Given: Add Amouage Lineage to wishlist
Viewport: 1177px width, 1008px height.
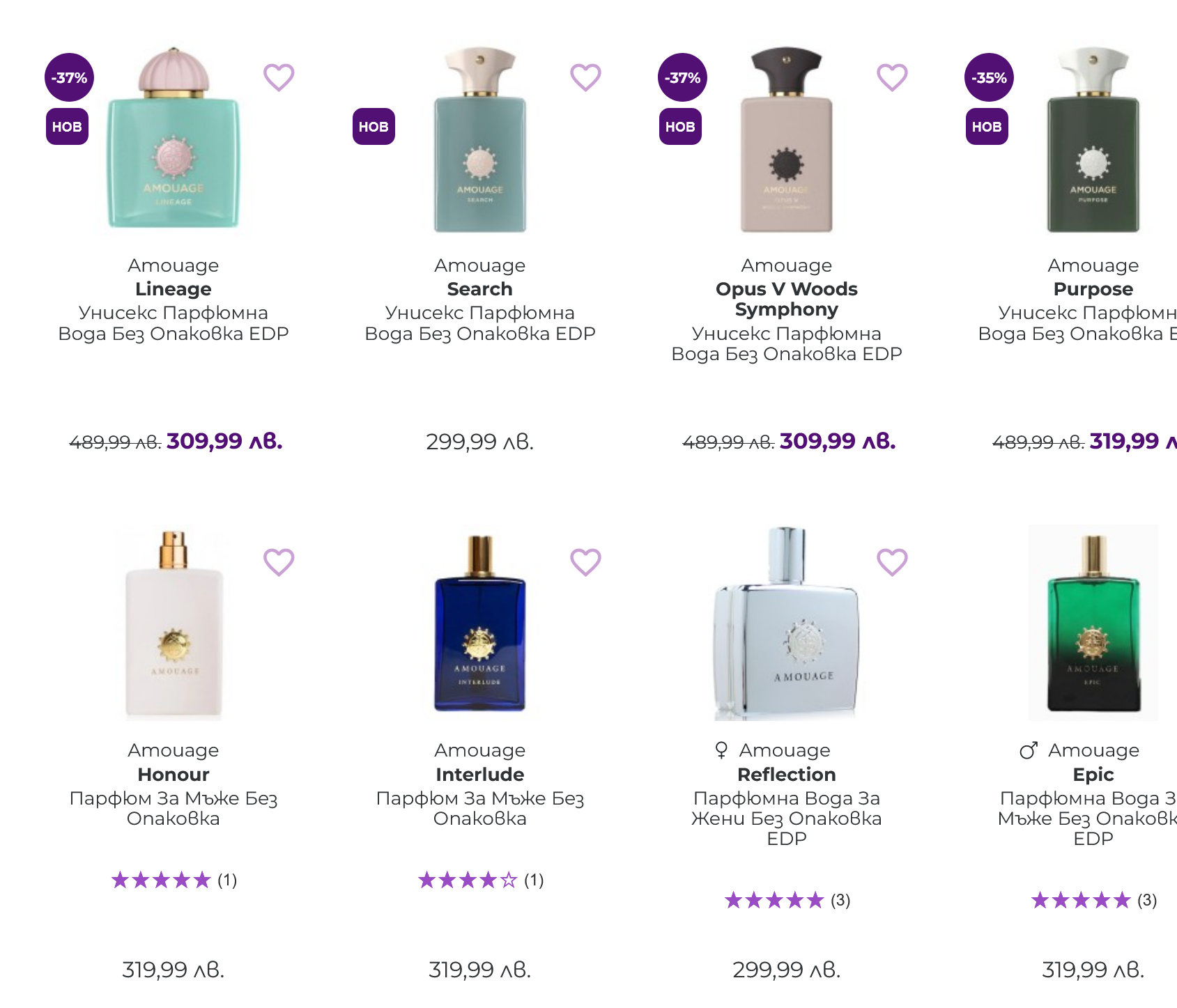Looking at the screenshot, I should click(x=279, y=77).
